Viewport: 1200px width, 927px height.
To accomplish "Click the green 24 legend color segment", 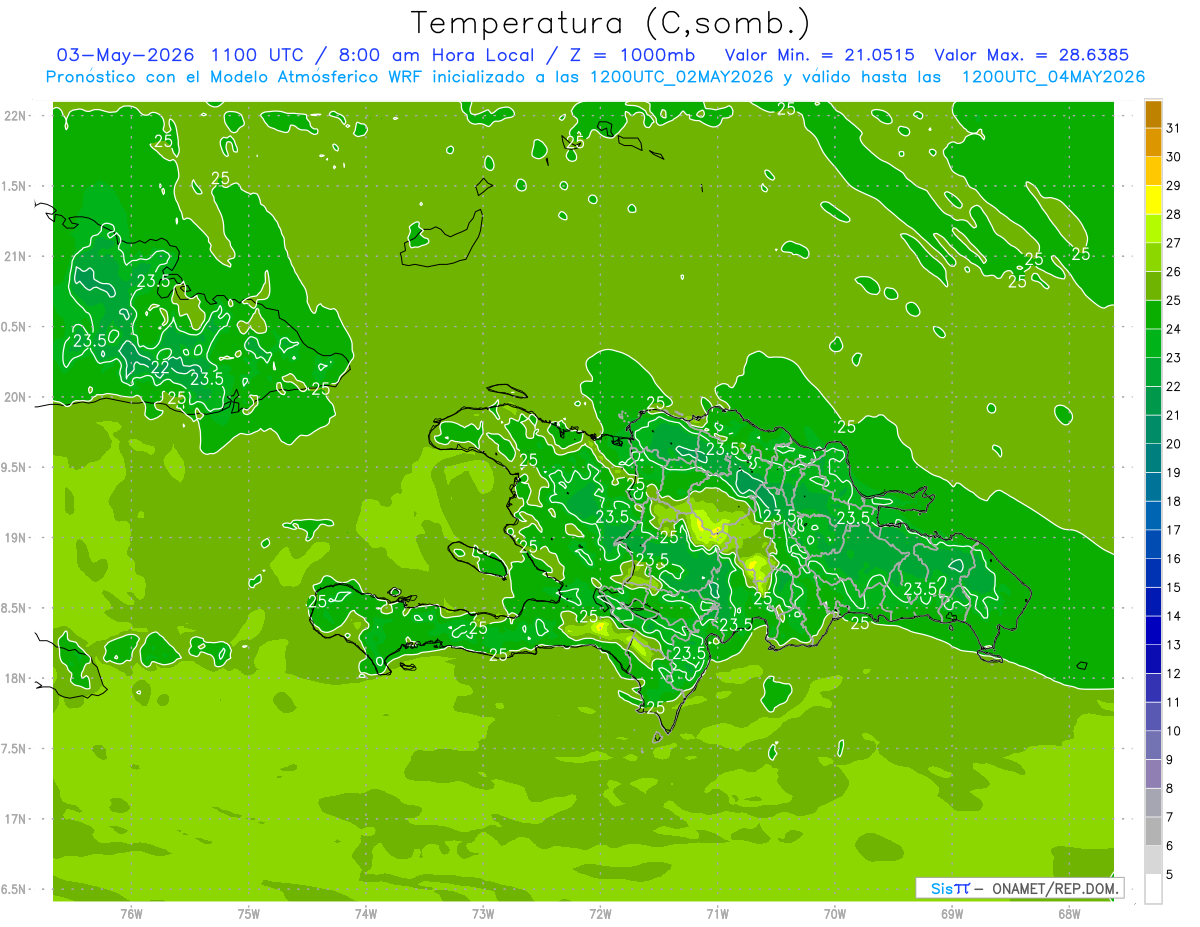I will [x=1153, y=315].
